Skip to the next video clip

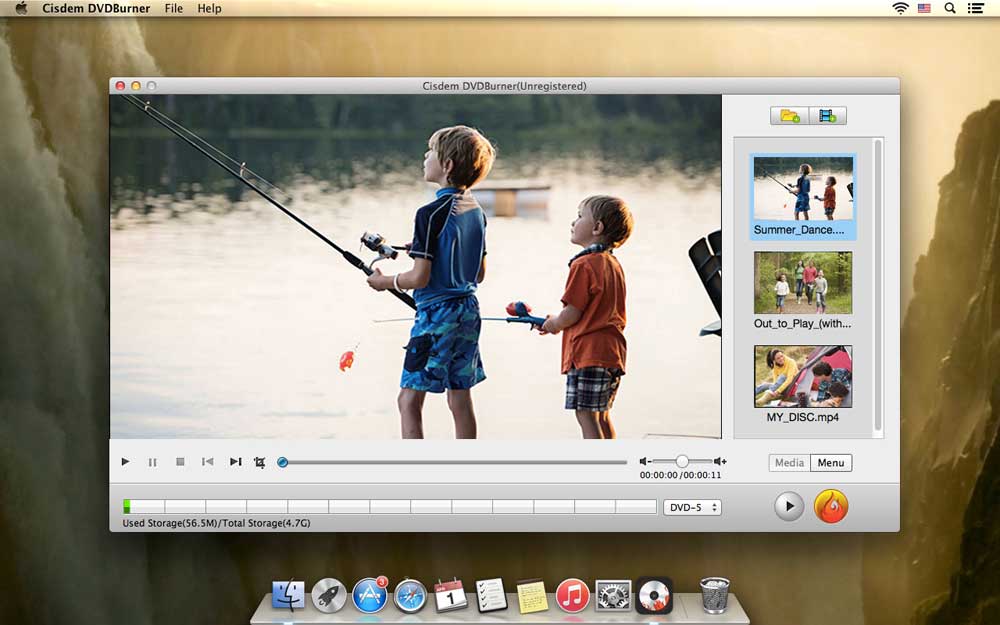point(235,462)
